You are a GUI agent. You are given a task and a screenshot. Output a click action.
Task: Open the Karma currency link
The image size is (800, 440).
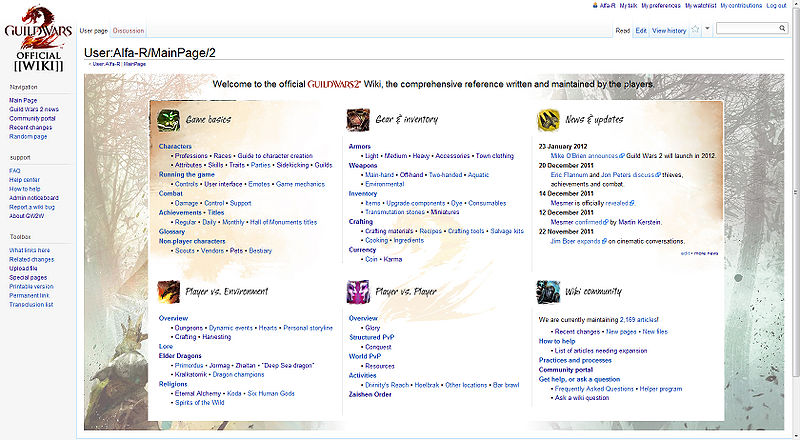tap(393, 259)
